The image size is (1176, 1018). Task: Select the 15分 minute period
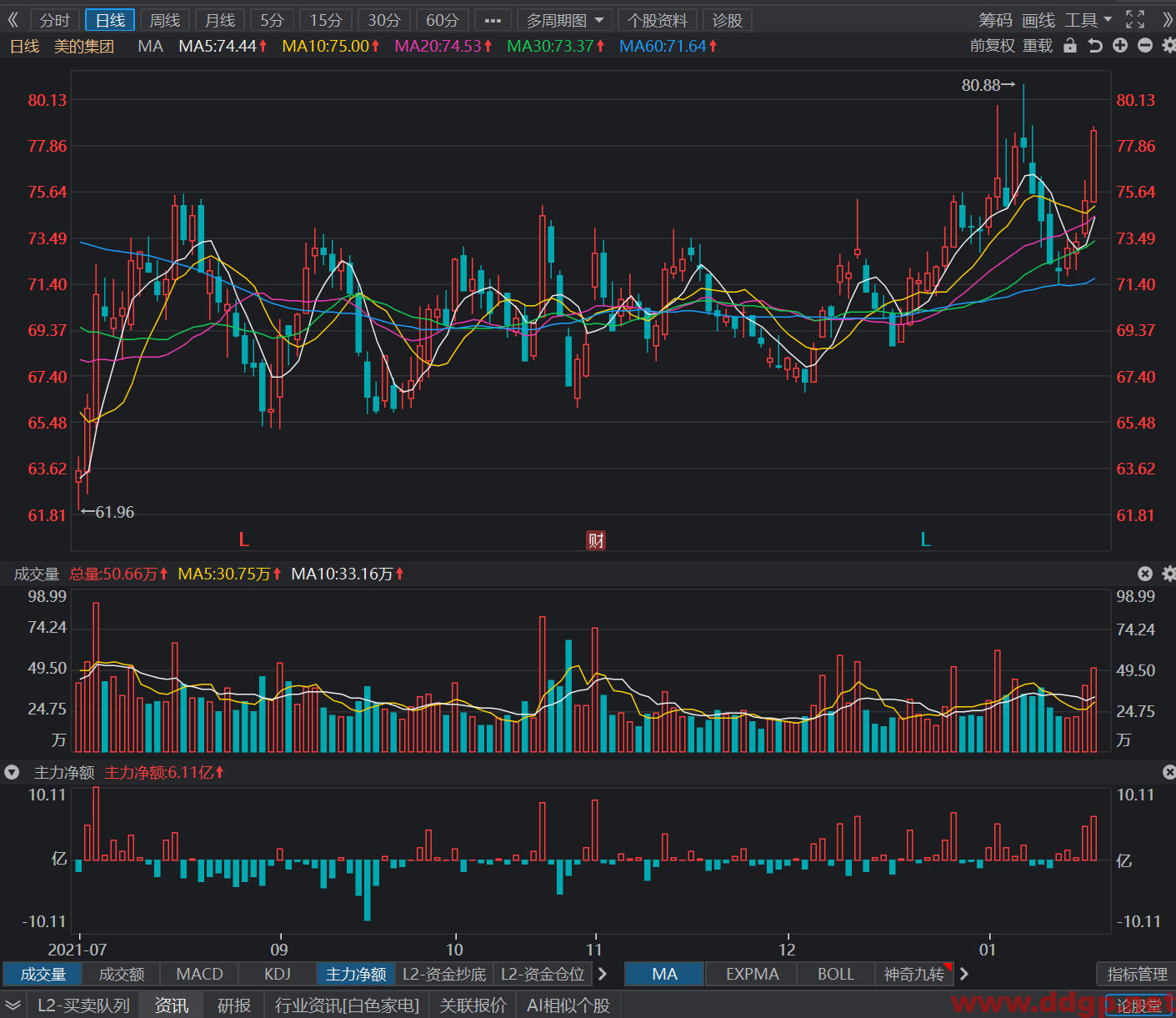[326, 20]
